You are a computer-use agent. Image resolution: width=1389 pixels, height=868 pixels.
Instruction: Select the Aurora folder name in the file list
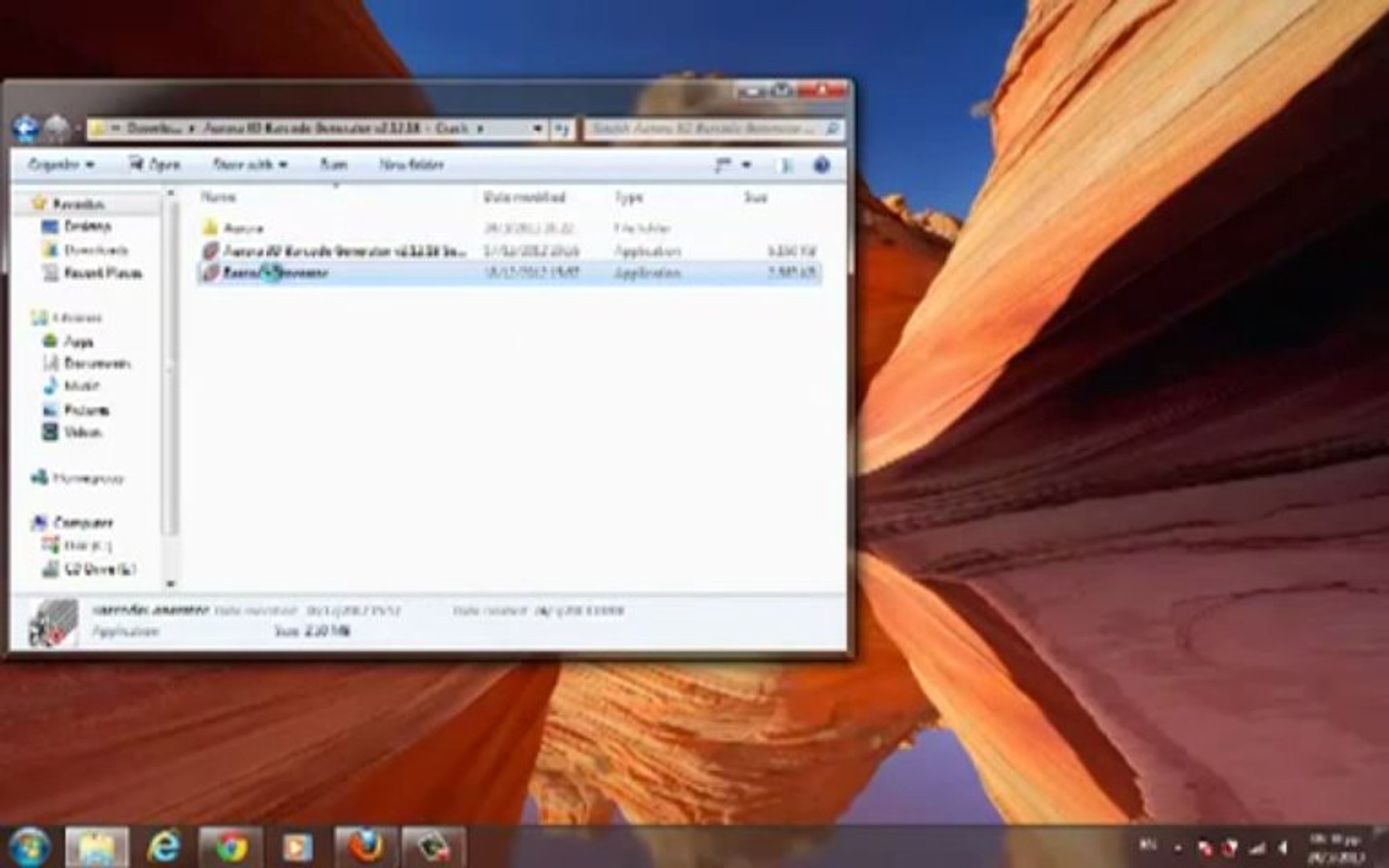(243, 228)
